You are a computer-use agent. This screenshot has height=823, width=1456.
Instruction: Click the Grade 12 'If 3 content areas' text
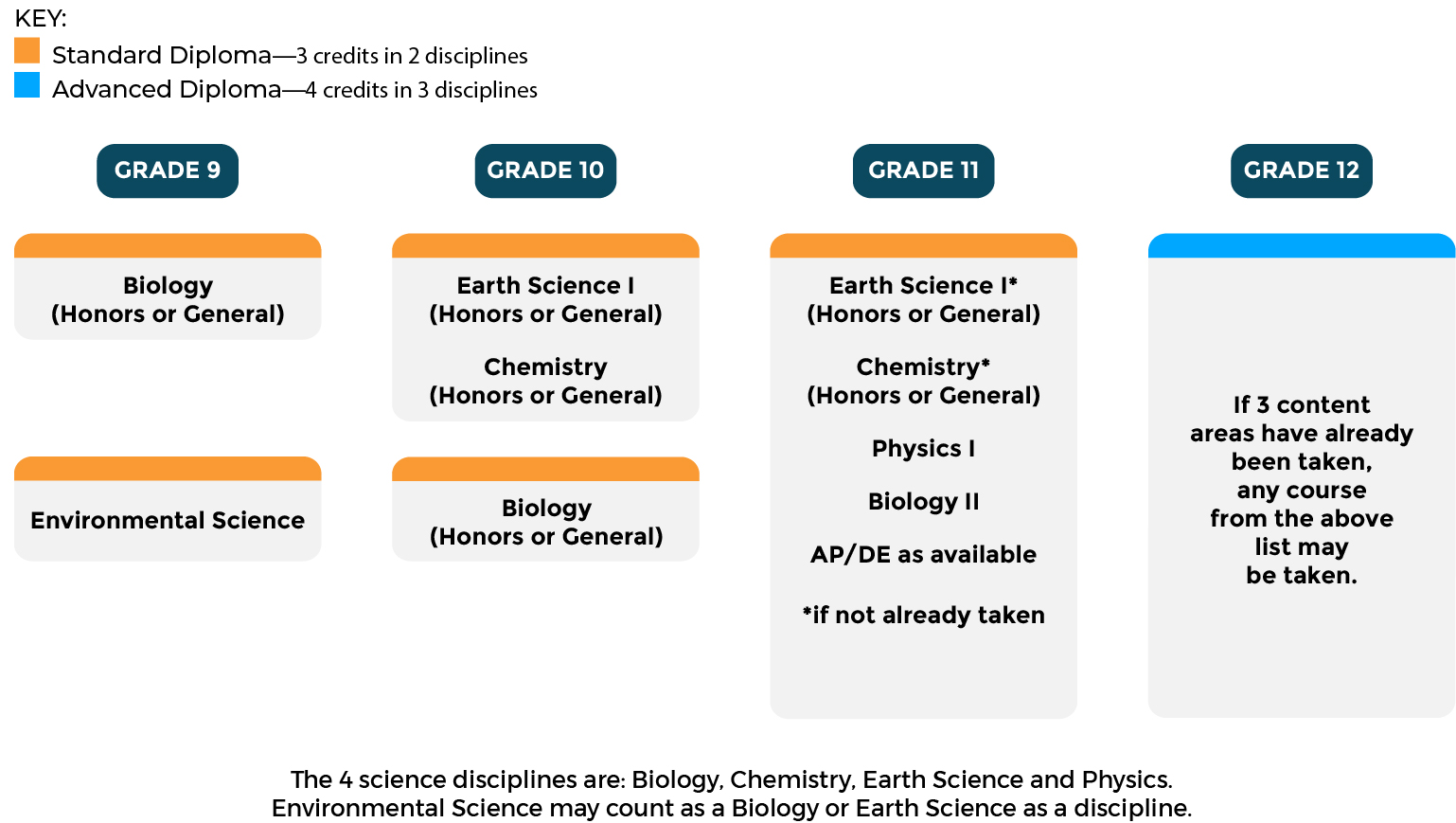pyautogui.click(x=1301, y=490)
